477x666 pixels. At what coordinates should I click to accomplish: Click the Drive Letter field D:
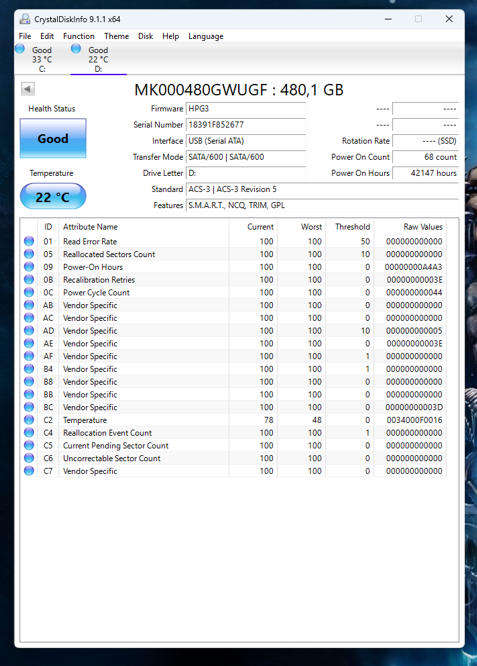pos(246,173)
